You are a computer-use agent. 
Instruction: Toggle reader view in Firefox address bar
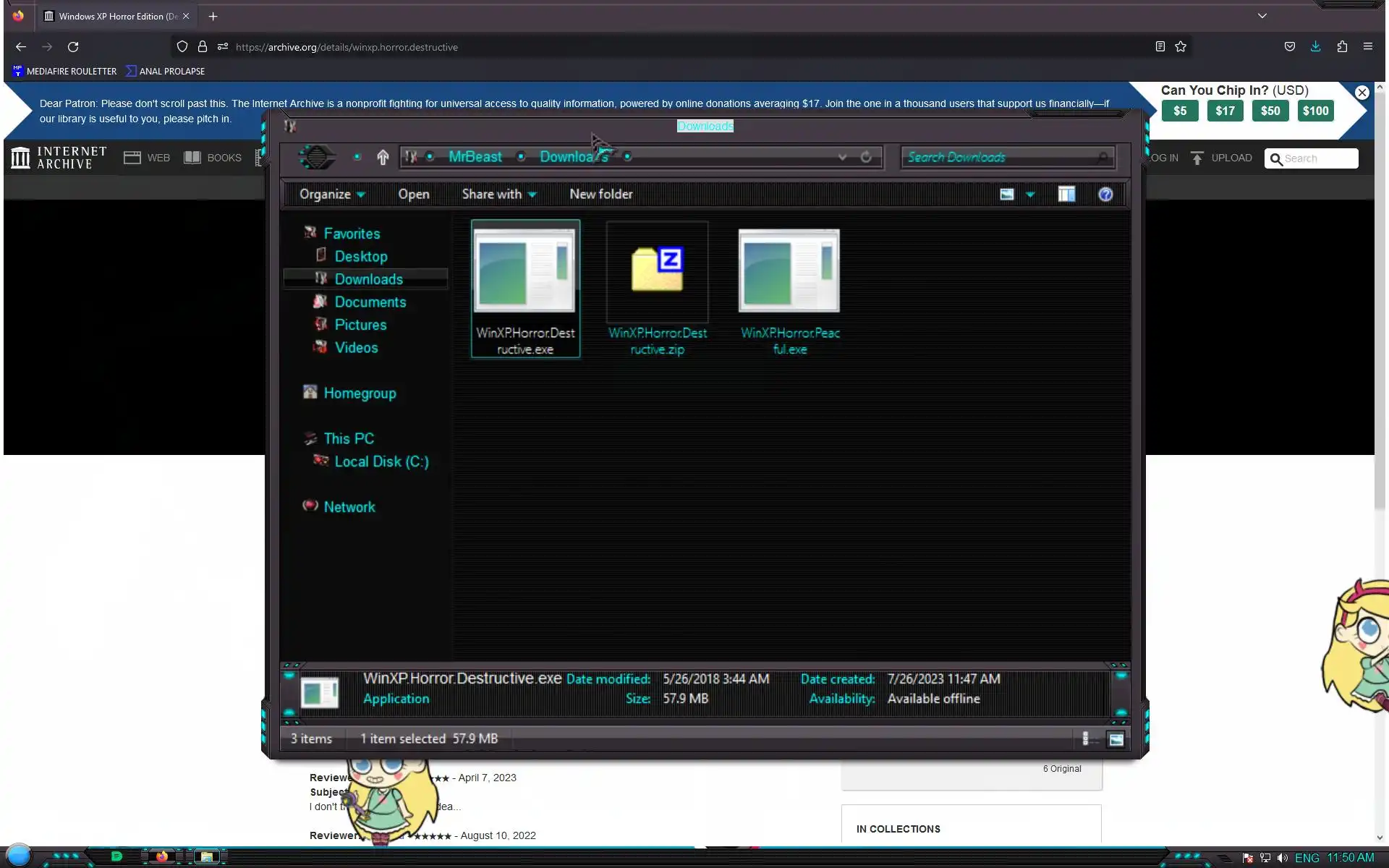tap(1160, 46)
